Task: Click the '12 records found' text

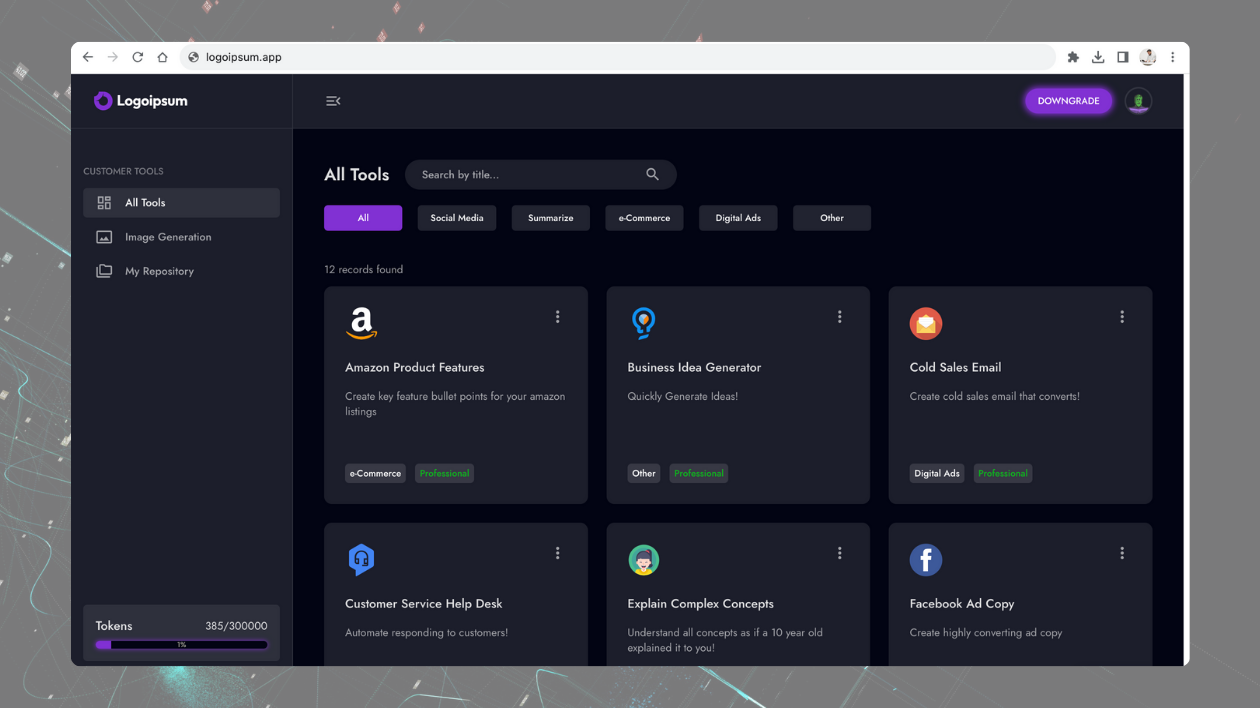Action: pos(364,269)
